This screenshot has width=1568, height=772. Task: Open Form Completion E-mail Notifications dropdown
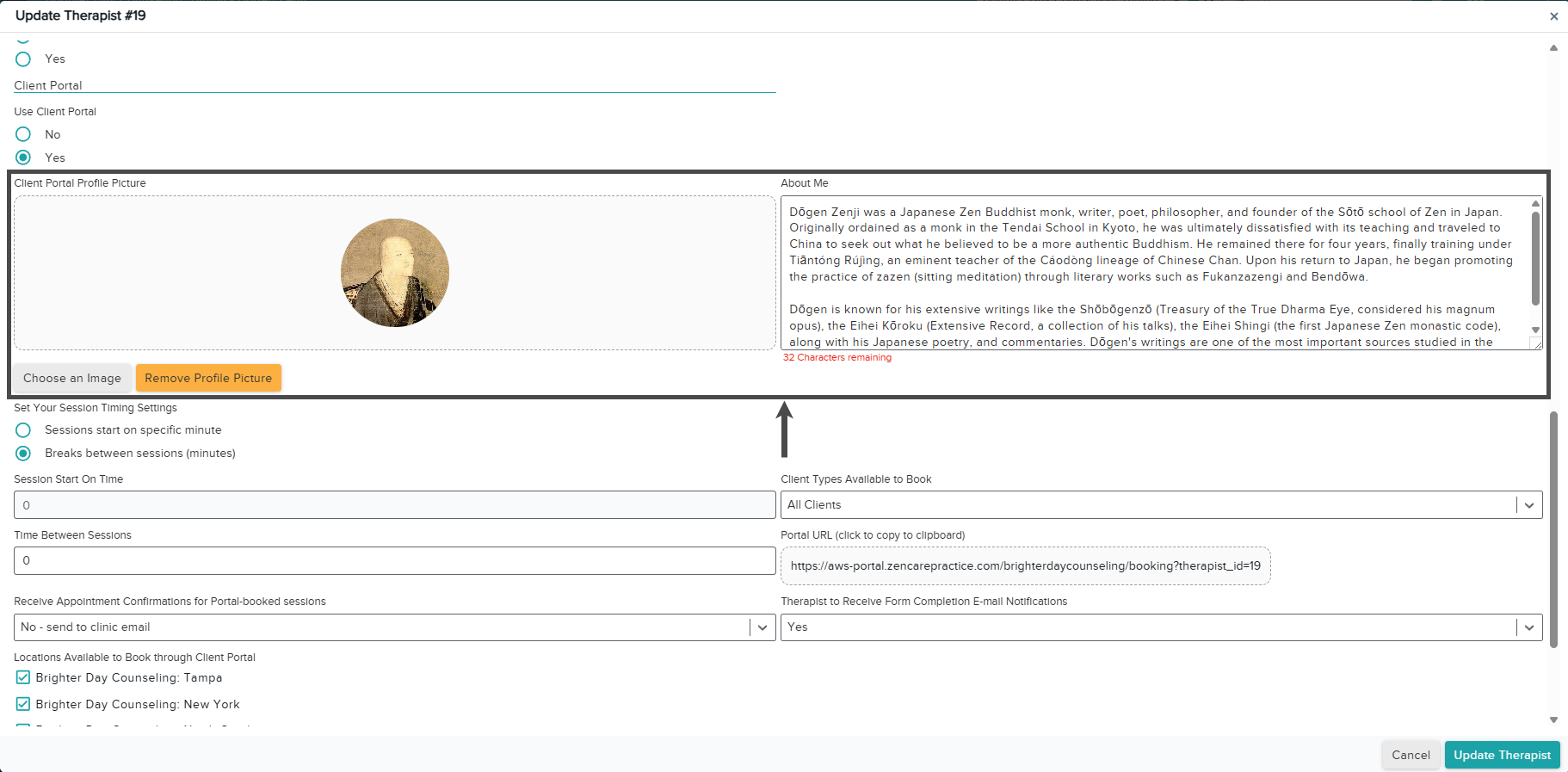1162,627
